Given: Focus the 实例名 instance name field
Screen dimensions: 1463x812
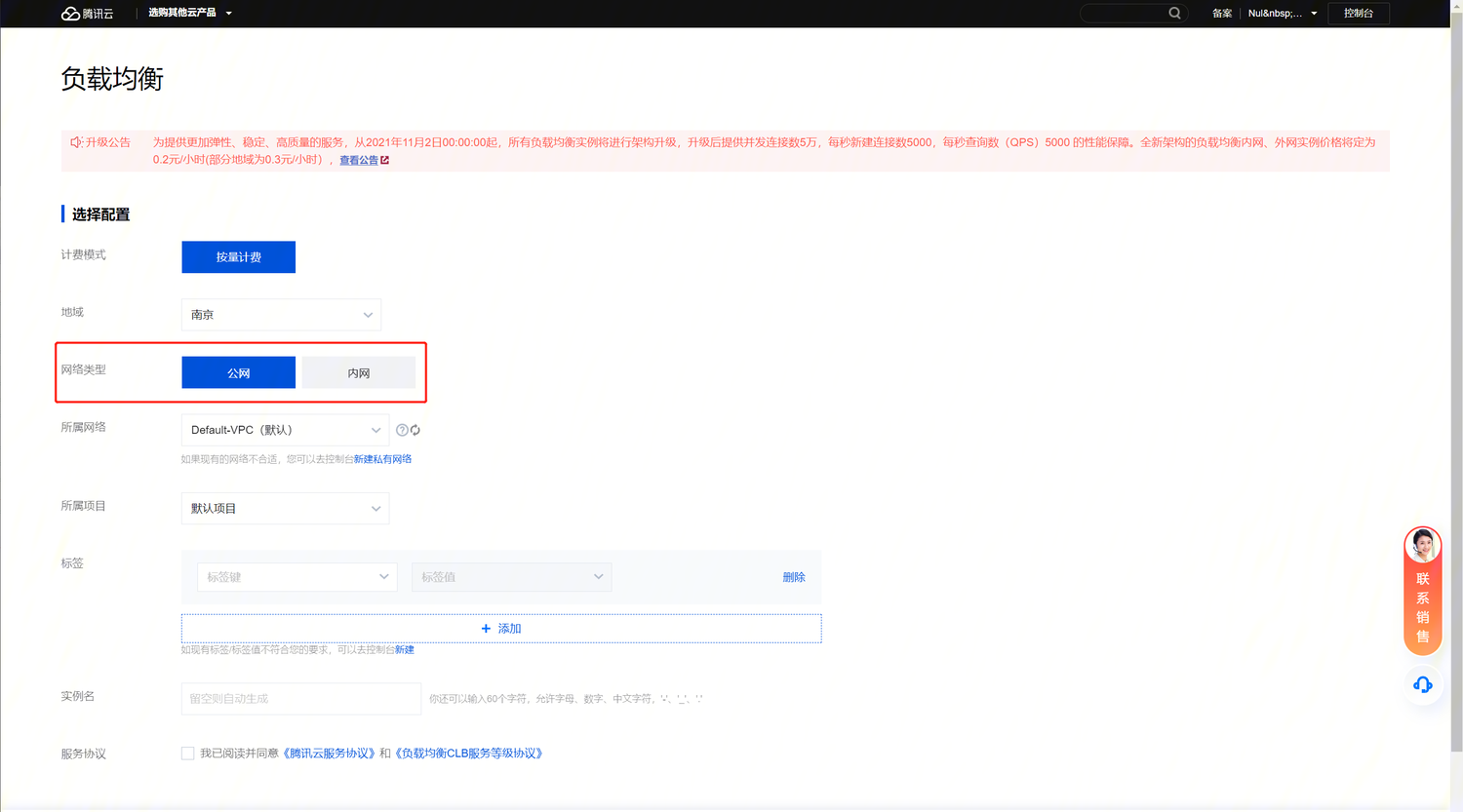Looking at the screenshot, I should pos(300,699).
